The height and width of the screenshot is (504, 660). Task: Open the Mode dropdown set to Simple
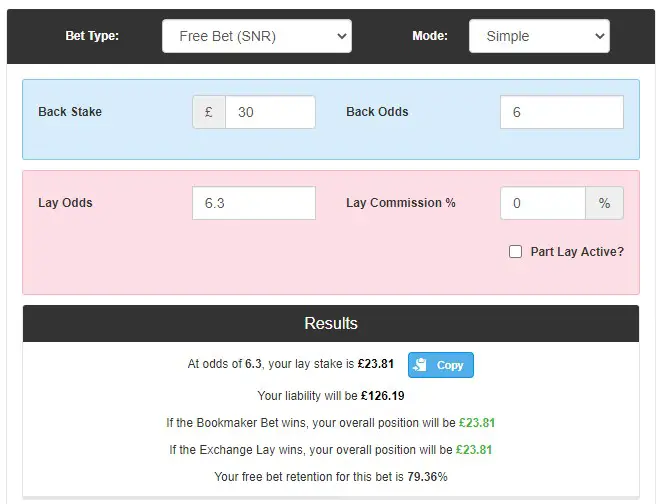click(539, 36)
